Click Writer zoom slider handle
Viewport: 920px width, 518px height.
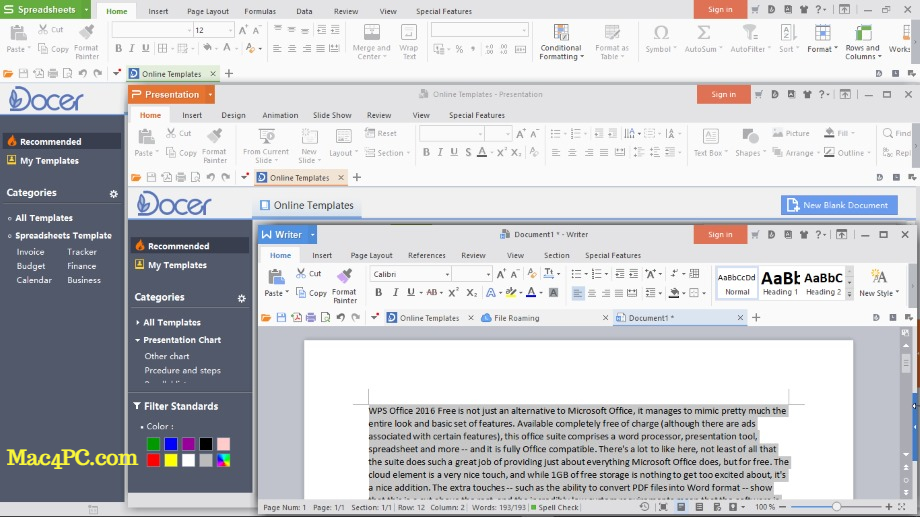[x=836, y=506]
